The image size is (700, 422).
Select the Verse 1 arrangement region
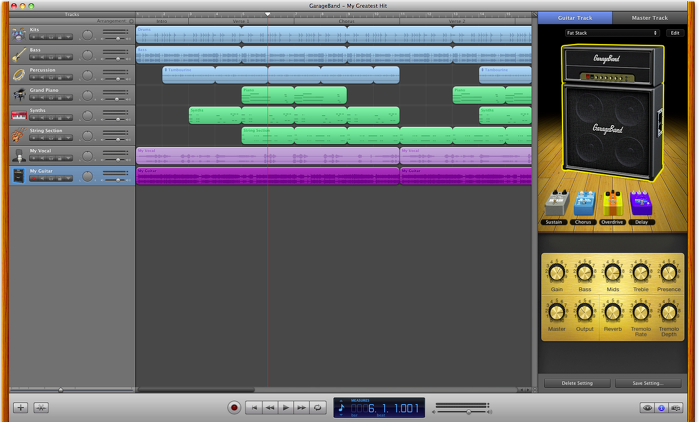(x=241, y=21)
